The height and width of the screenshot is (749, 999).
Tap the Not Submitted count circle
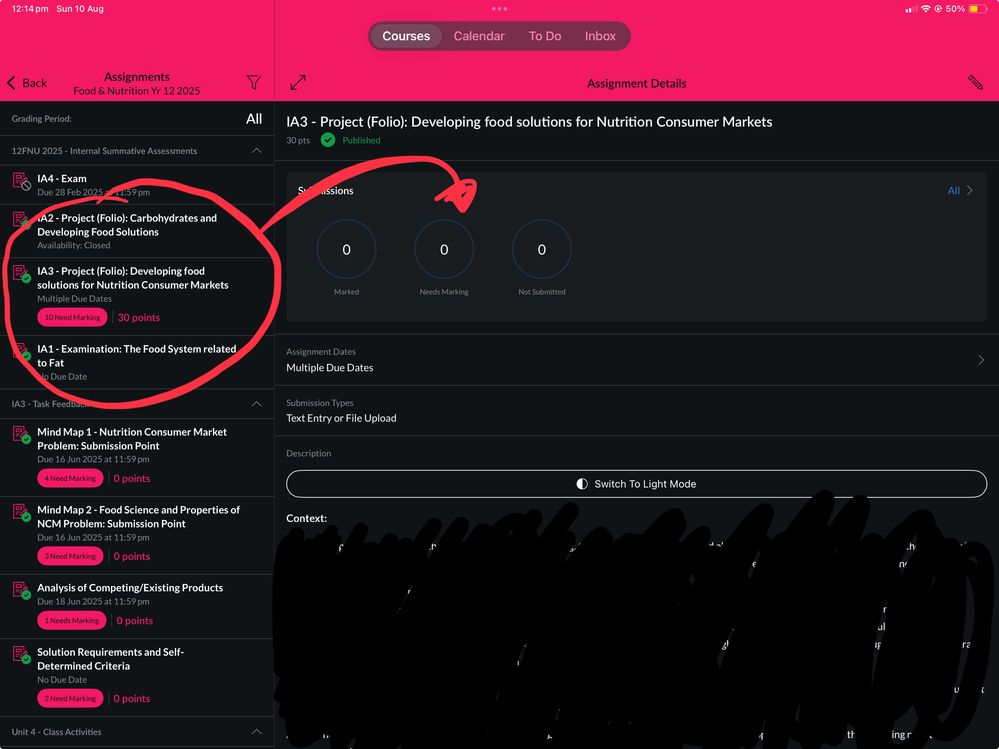click(541, 250)
